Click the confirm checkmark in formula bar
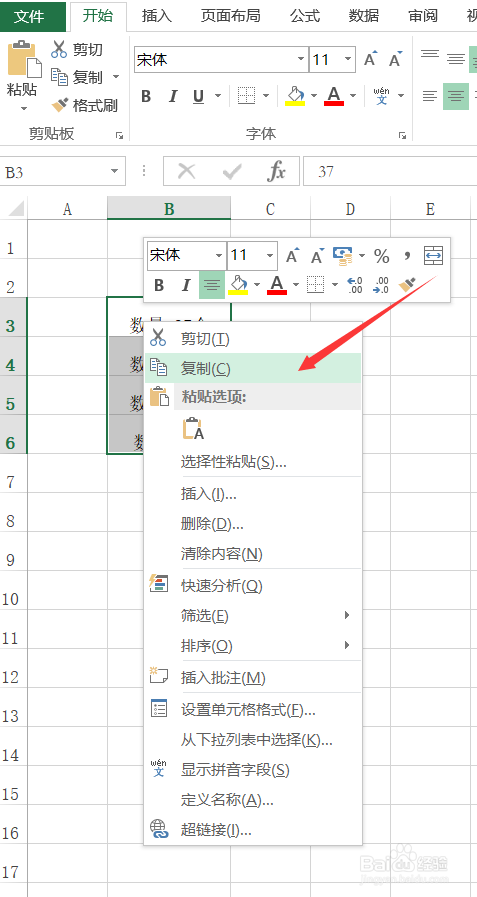The width and height of the screenshot is (477, 897). pos(232,171)
